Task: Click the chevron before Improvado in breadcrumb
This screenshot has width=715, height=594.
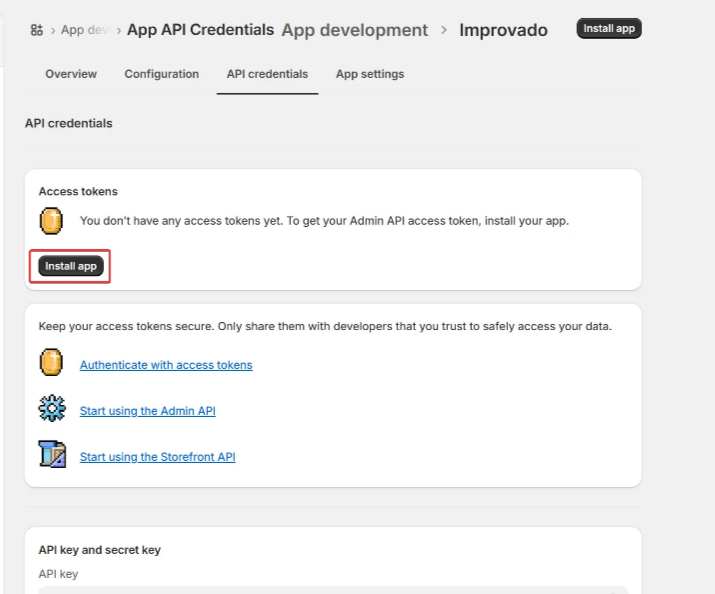Action: coord(444,30)
